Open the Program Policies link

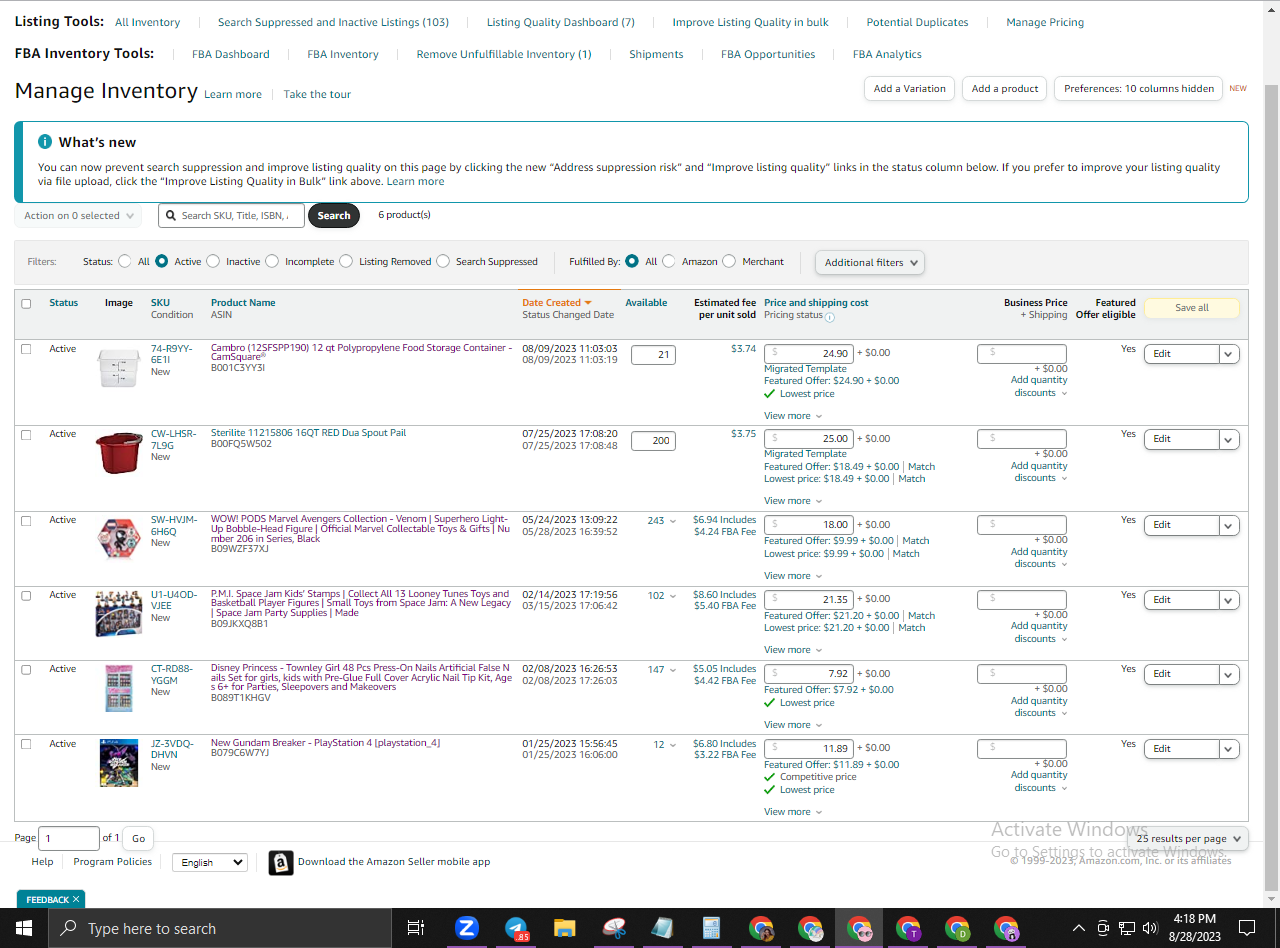click(113, 862)
